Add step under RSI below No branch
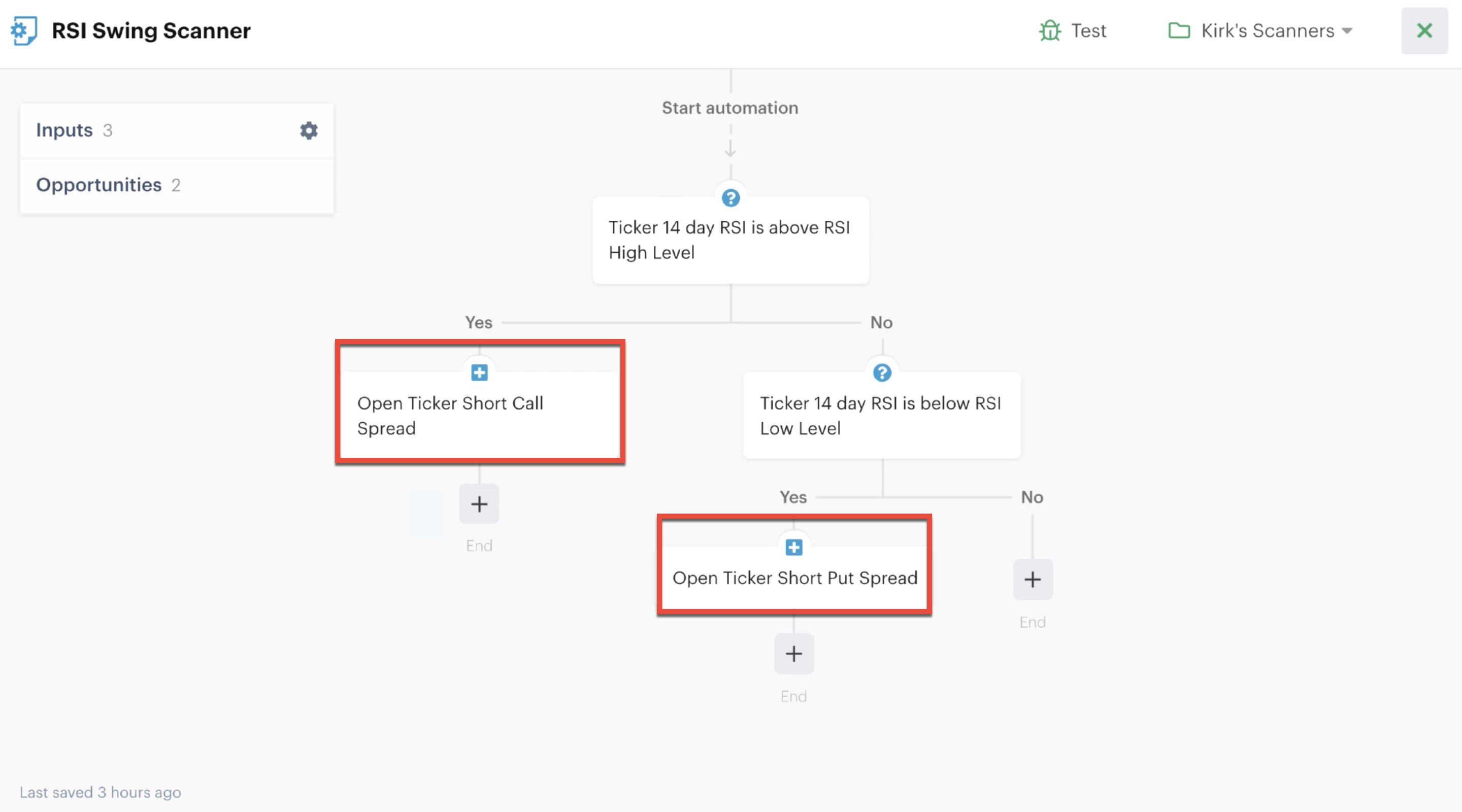Screen dimensions: 1462x812 1033,580
